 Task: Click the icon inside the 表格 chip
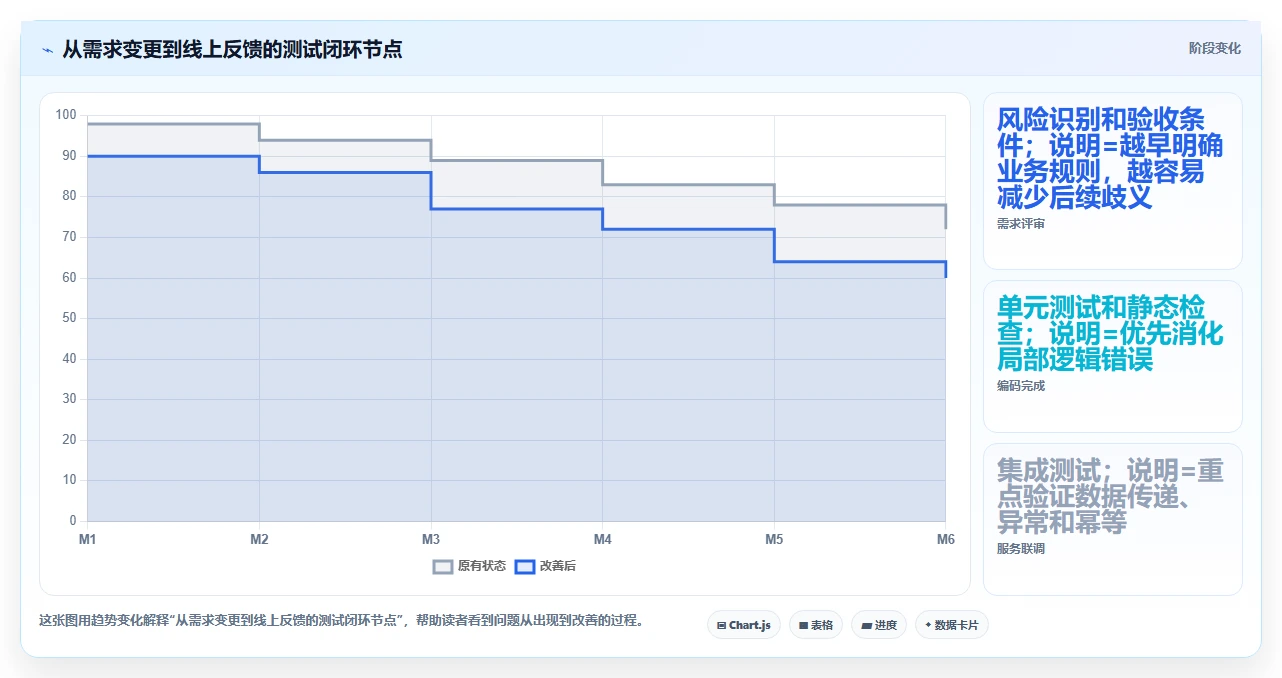pyautogui.click(x=803, y=625)
